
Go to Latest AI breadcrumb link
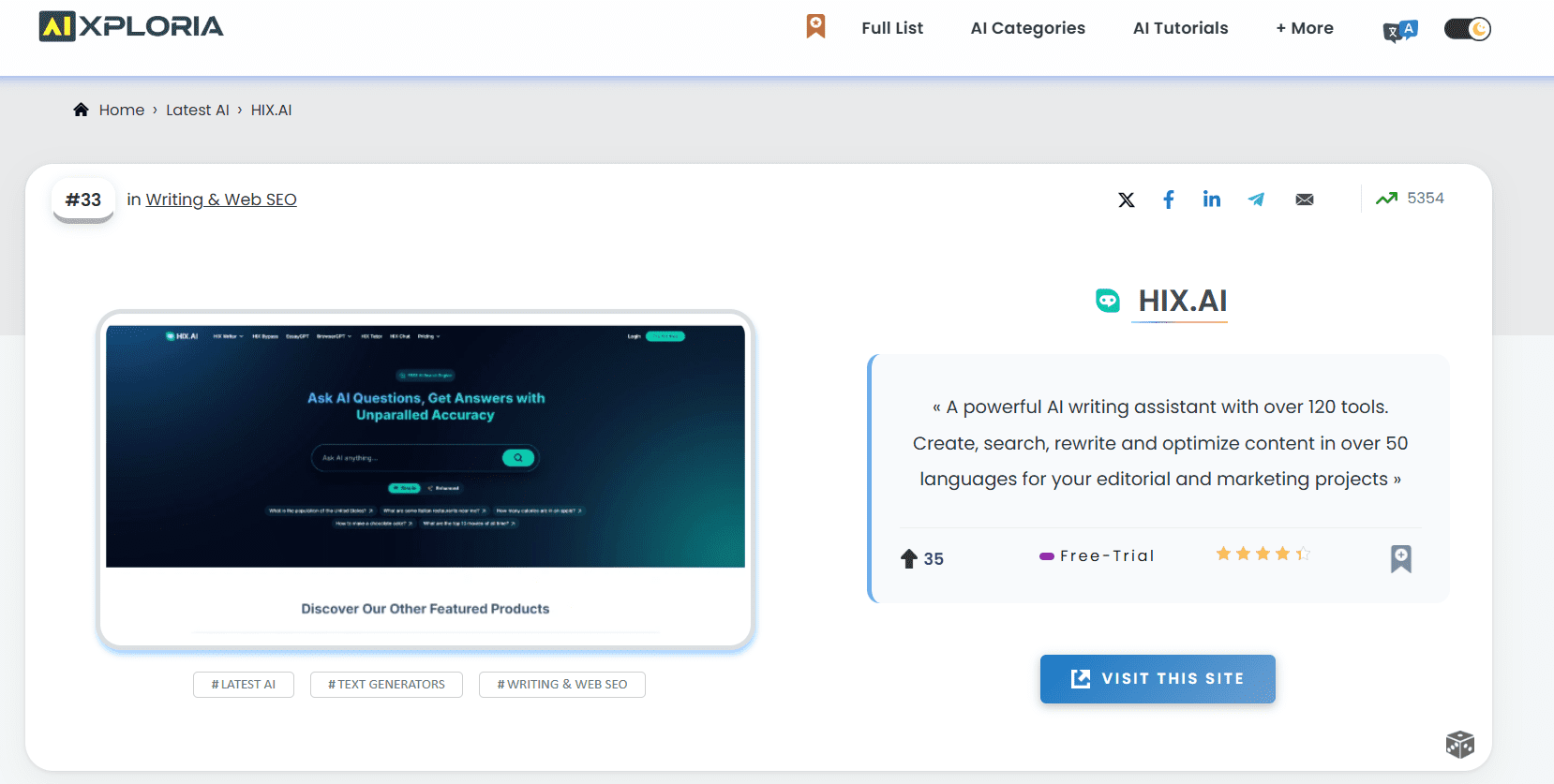198,110
